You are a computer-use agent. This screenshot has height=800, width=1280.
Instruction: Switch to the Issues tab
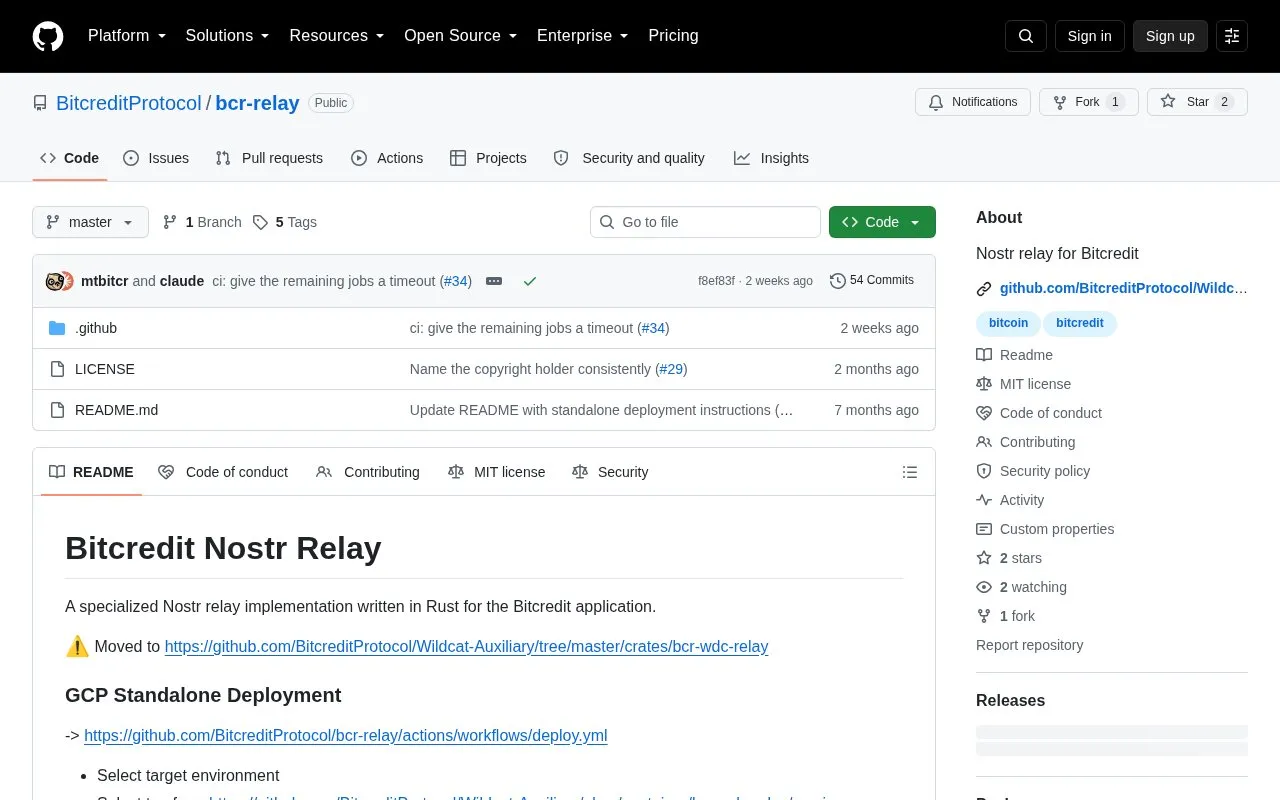pyautogui.click(x=156, y=158)
